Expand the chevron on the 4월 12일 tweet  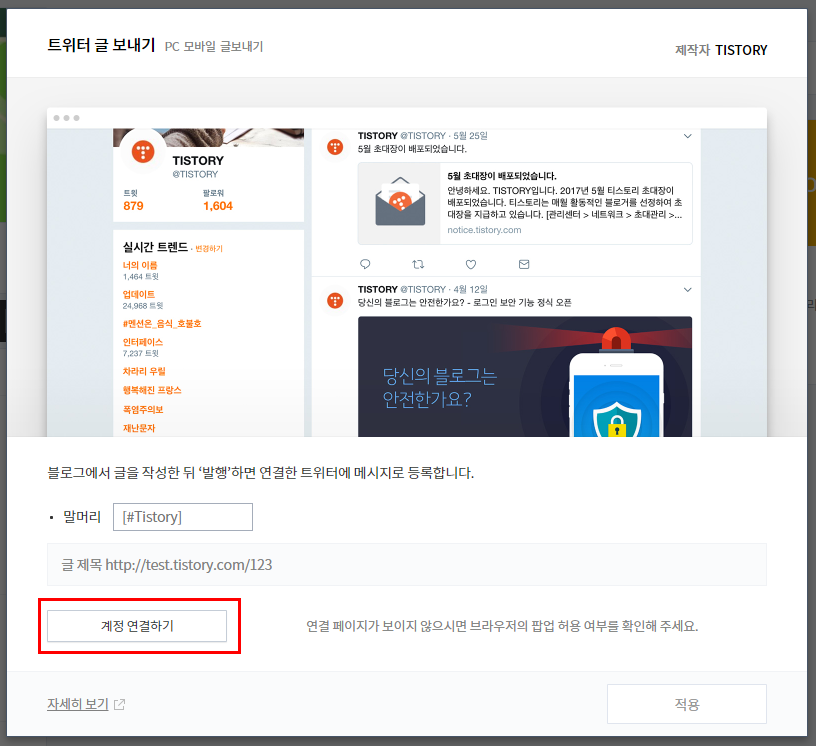(687, 289)
